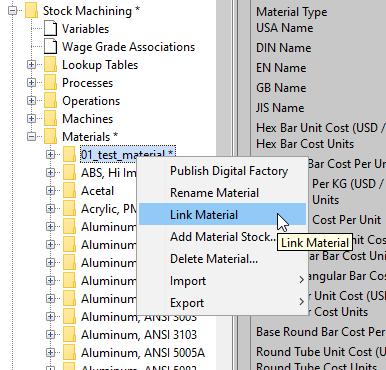
Task: Select the Operations tree item
Action: point(91,101)
